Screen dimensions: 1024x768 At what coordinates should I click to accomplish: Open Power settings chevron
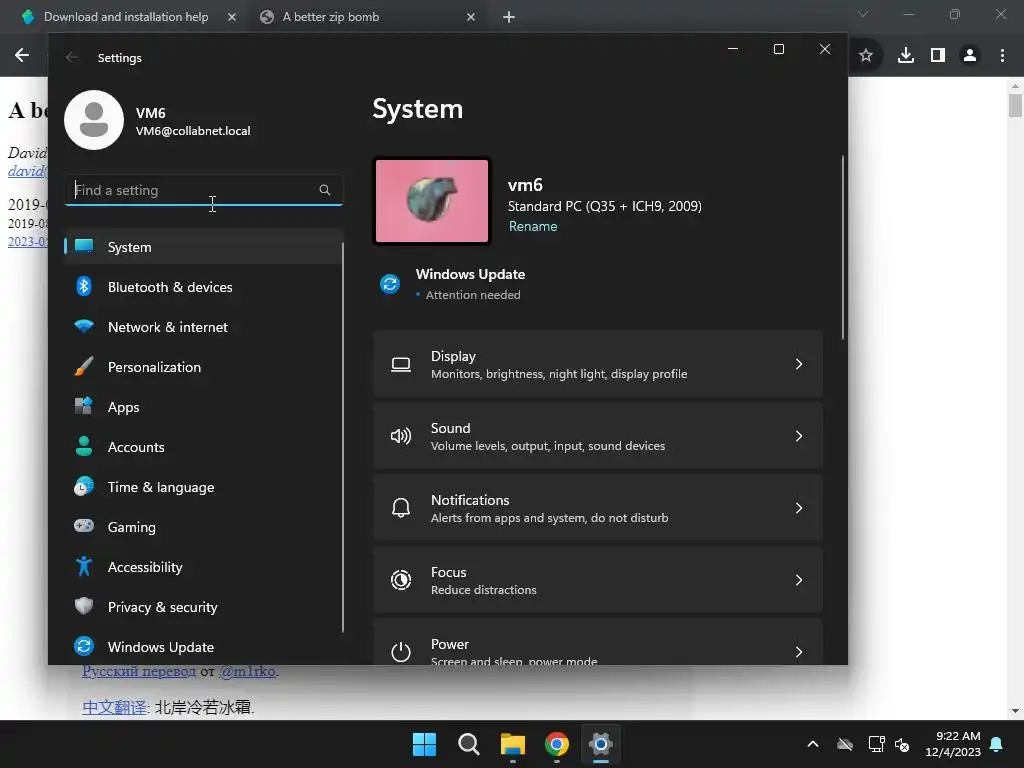(799, 652)
